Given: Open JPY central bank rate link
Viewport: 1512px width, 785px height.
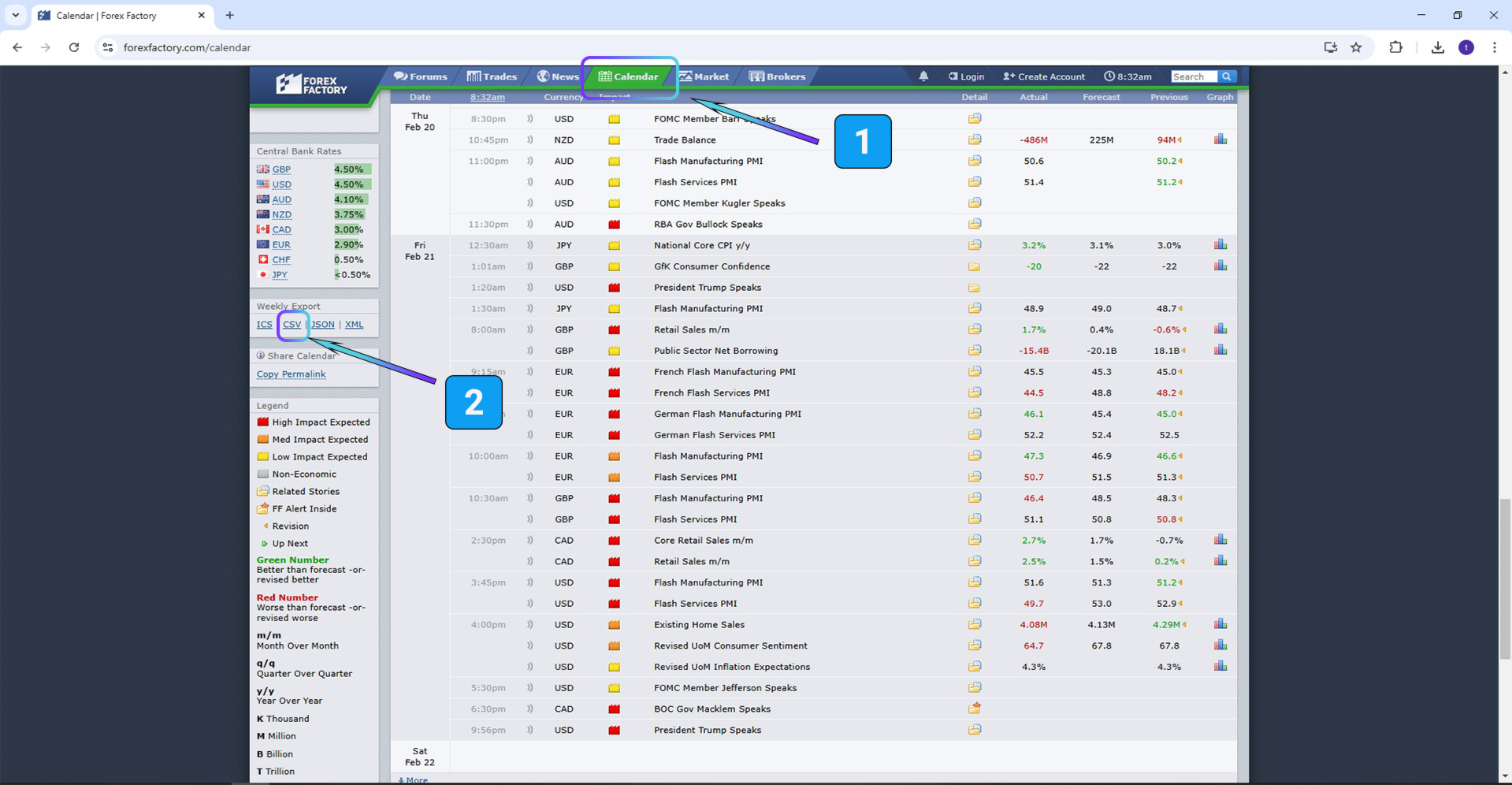Looking at the screenshot, I should point(280,275).
